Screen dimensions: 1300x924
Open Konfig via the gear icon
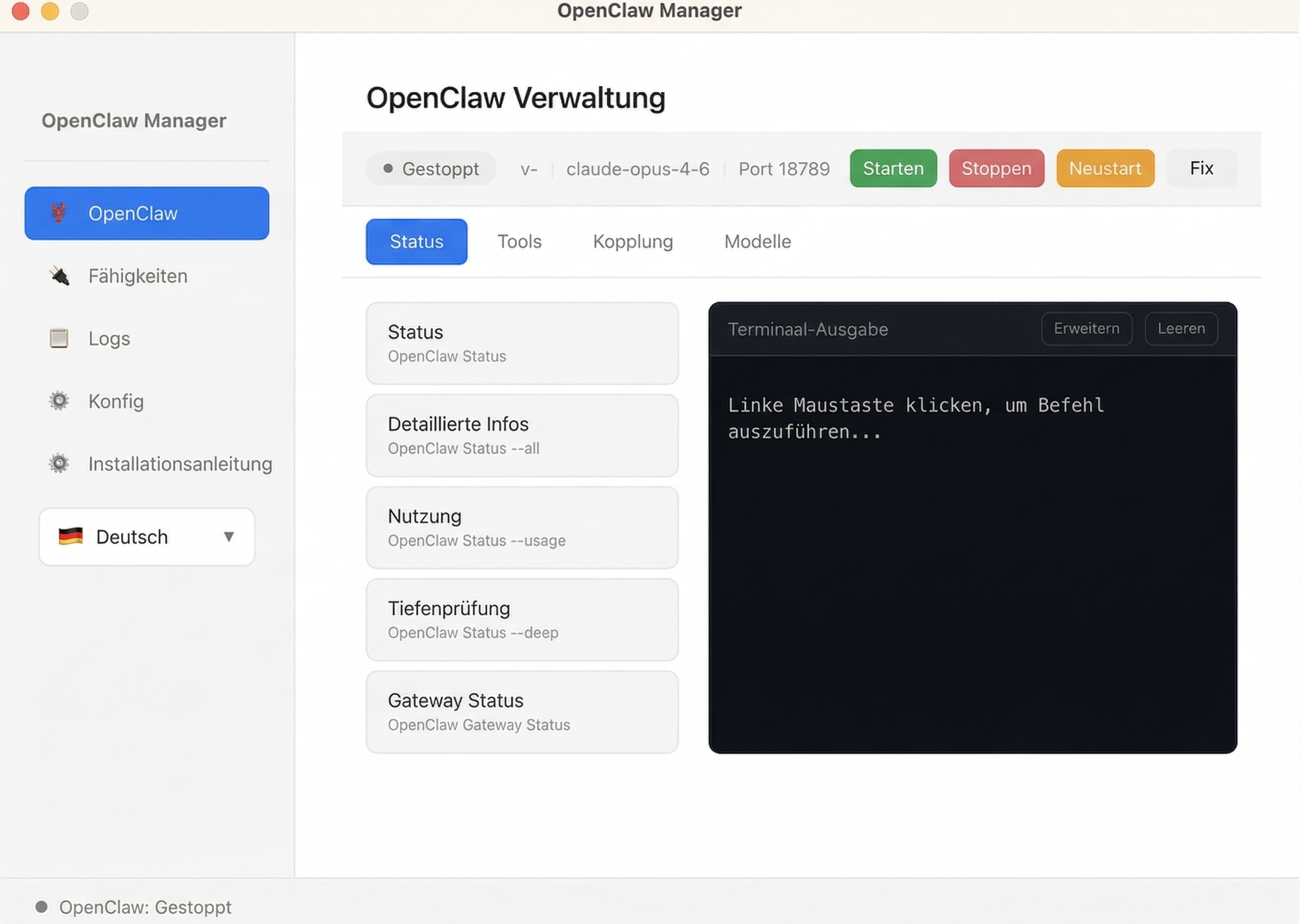[x=59, y=401]
